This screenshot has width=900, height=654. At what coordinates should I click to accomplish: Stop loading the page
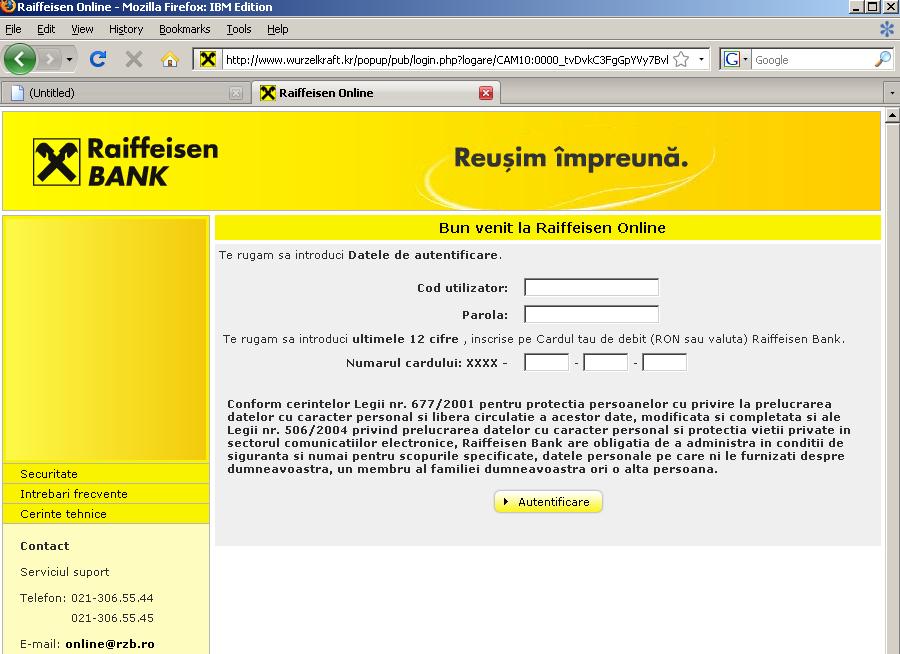point(134,59)
